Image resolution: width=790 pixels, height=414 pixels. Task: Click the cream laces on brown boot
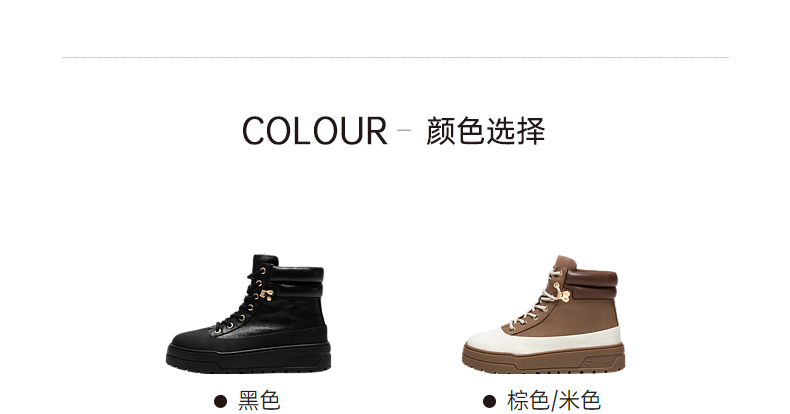(x=534, y=301)
